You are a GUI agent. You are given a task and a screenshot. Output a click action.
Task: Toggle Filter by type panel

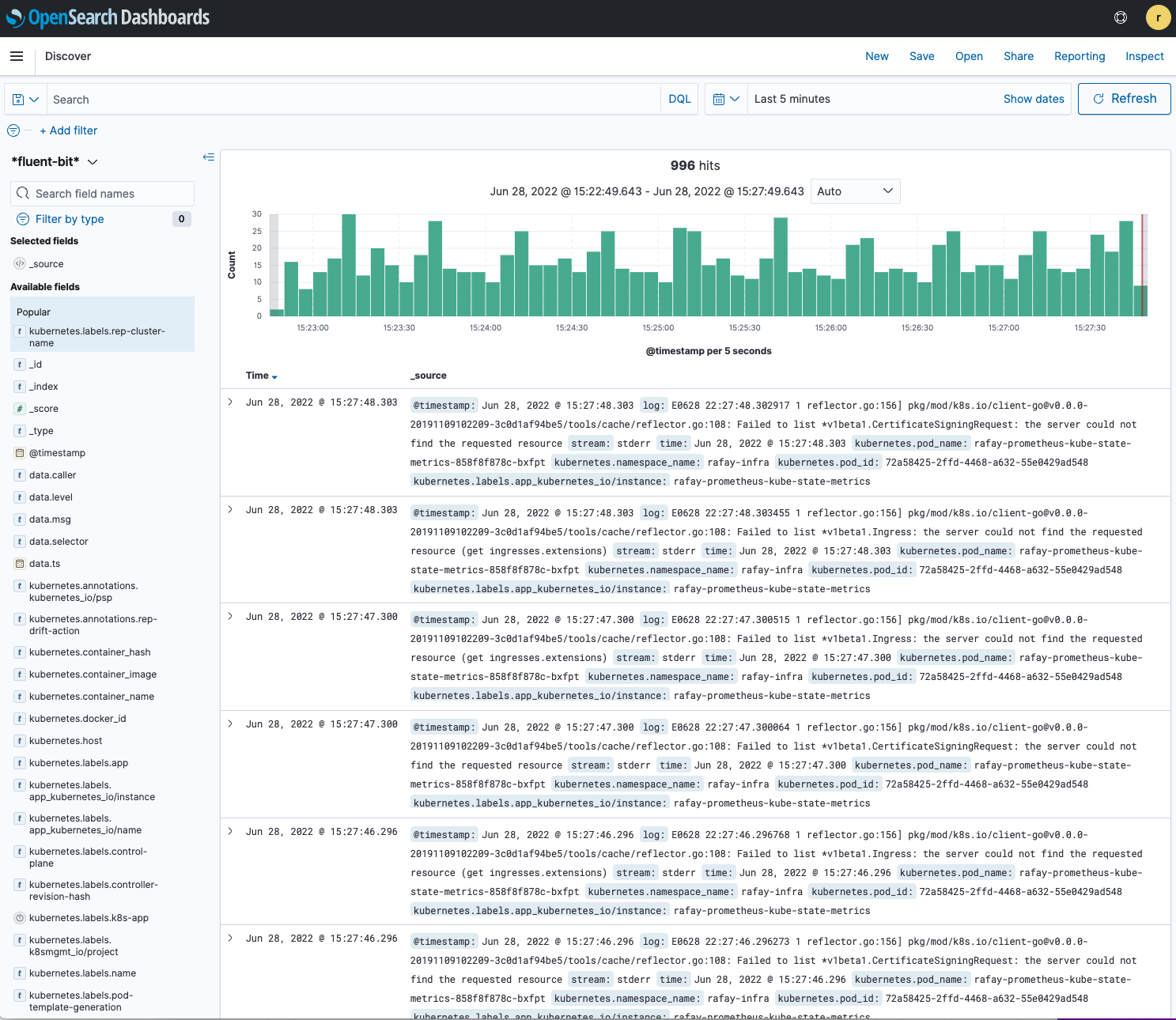click(70, 219)
